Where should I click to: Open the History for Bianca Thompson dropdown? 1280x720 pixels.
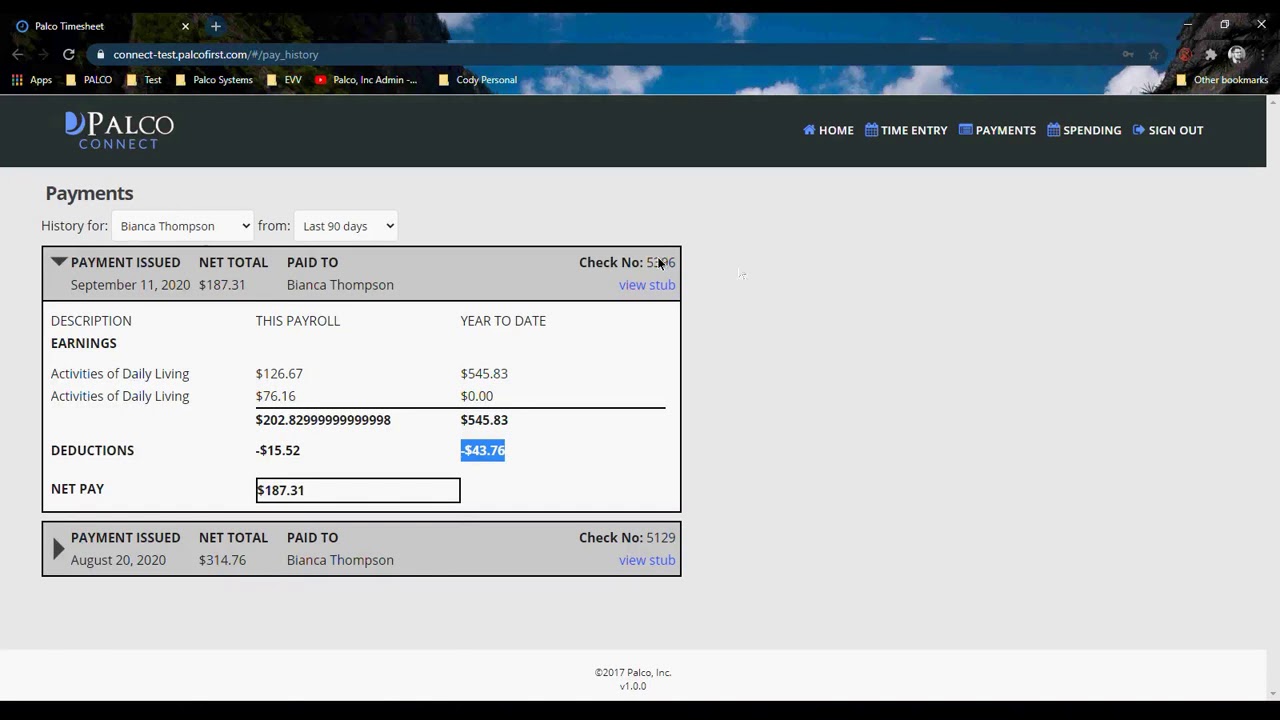tap(183, 226)
